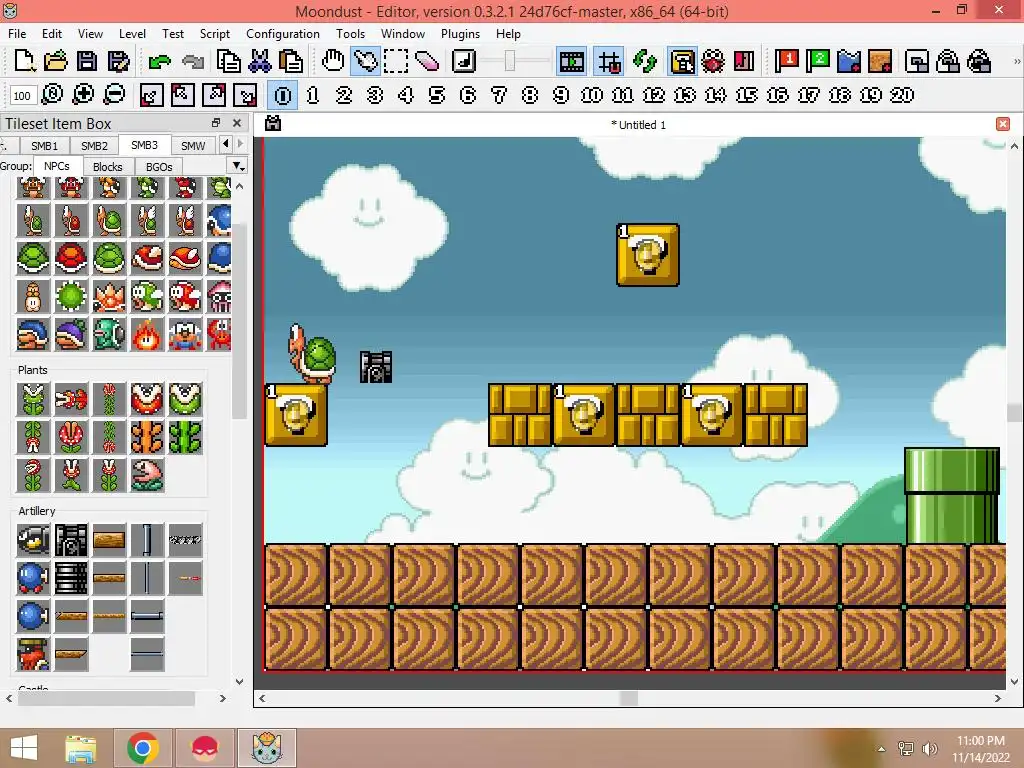Zoom in with the plus magnifier icon
The height and width of the screenshot is (768, 1024).
(83, 95)
